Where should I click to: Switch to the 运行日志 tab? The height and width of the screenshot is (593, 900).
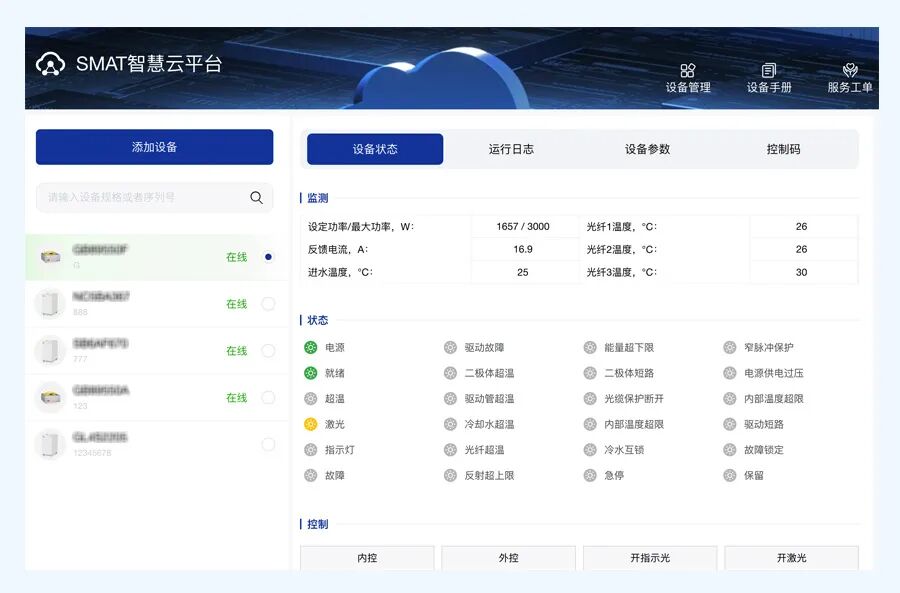(510, 147)
